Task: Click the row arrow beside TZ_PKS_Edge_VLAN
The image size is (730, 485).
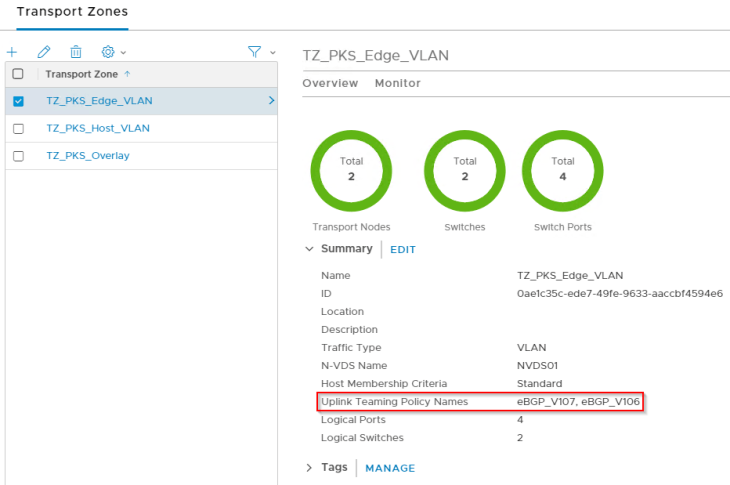Action: click(271, 101)
